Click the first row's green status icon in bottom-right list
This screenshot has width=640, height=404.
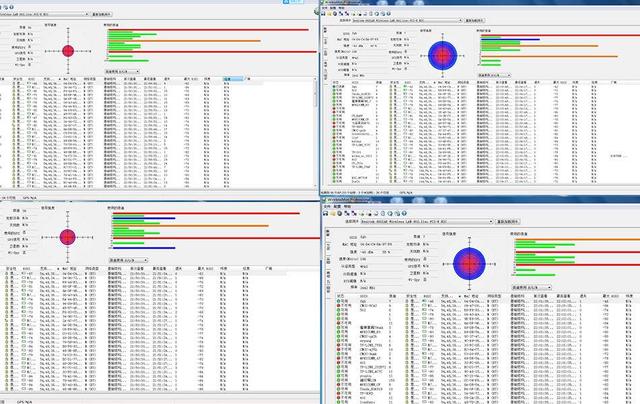pos(338,301)
